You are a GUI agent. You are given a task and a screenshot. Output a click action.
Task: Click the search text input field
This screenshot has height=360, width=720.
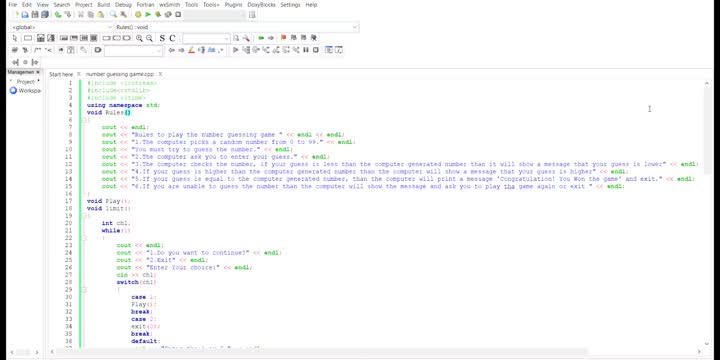coord(205,38)
